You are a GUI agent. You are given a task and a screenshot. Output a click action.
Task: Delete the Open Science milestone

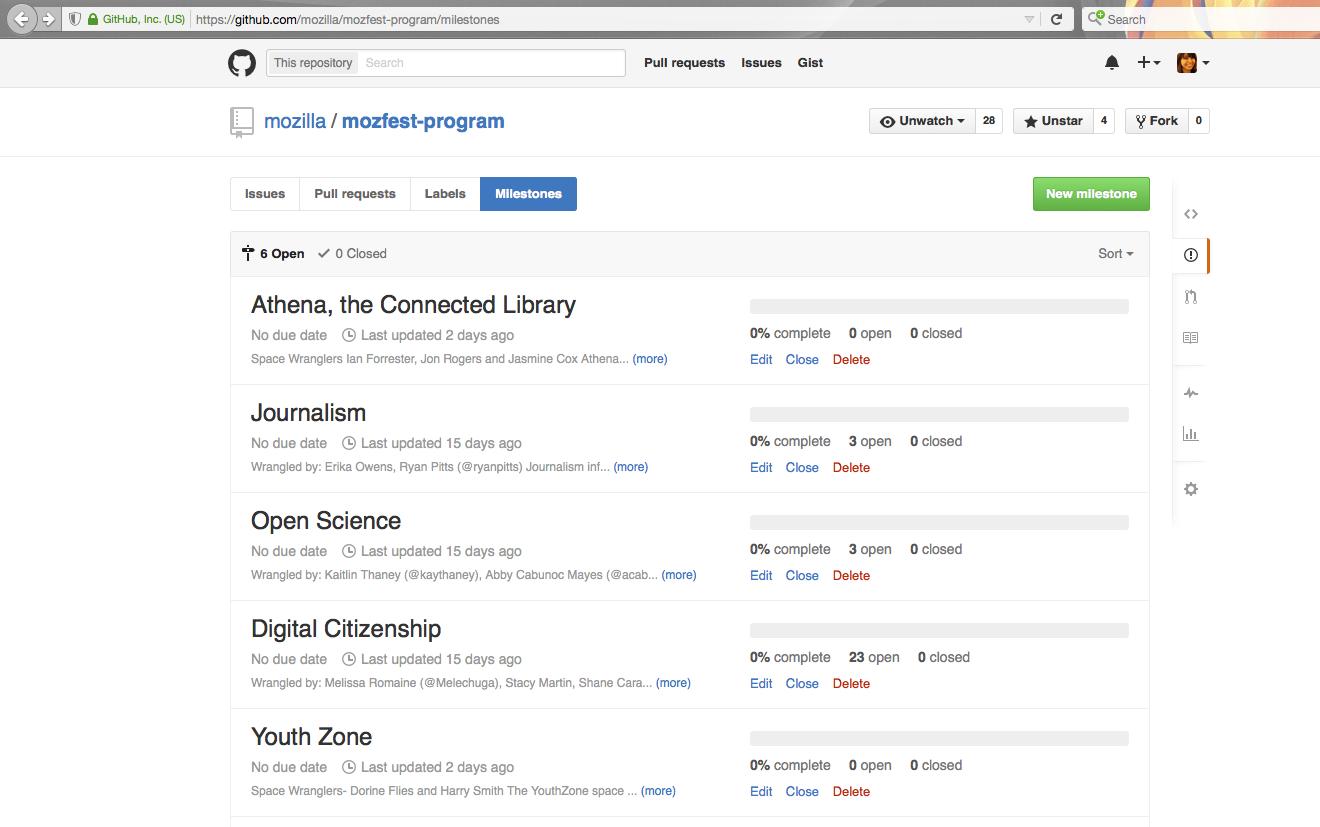(851, 576)
